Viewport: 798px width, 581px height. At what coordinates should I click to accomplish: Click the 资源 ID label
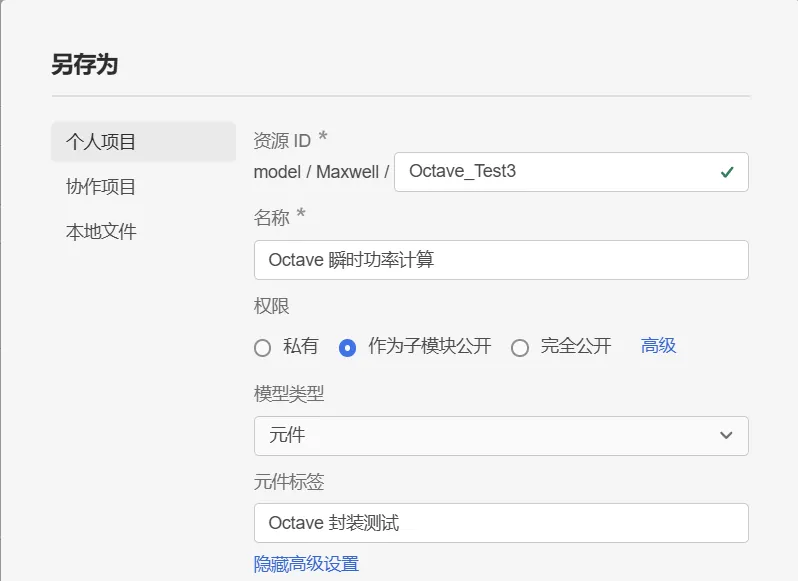pos(282,141)
